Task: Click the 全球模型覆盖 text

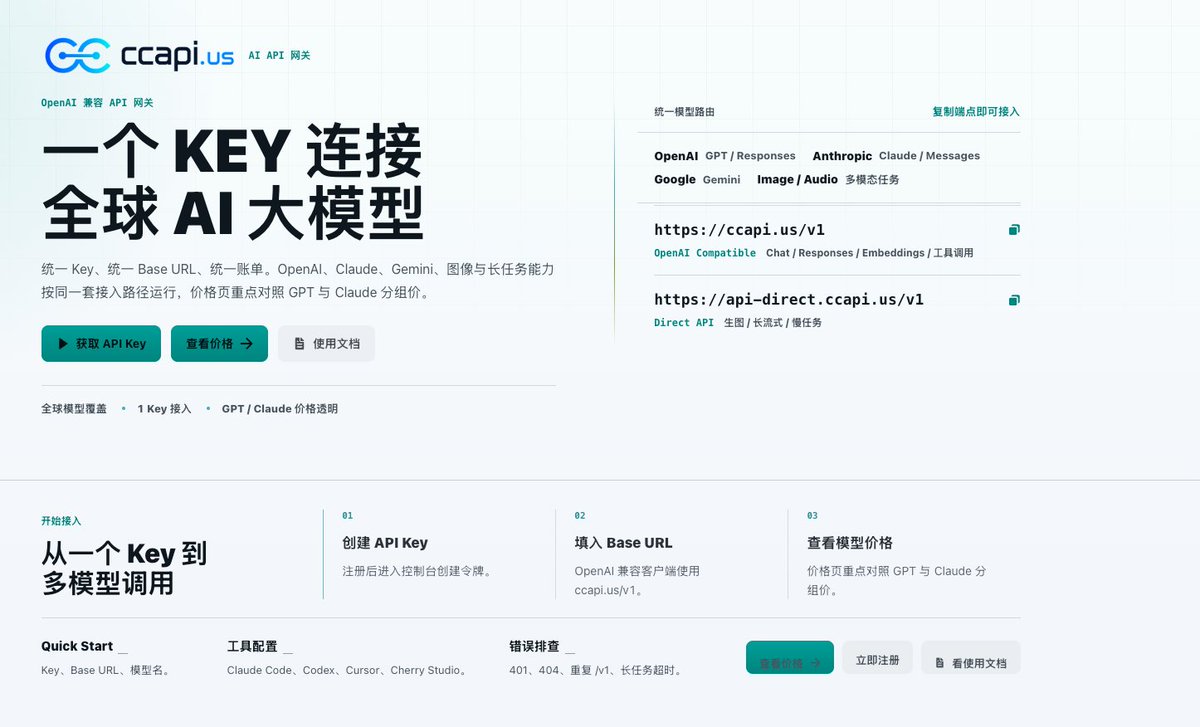Action: 74,409
